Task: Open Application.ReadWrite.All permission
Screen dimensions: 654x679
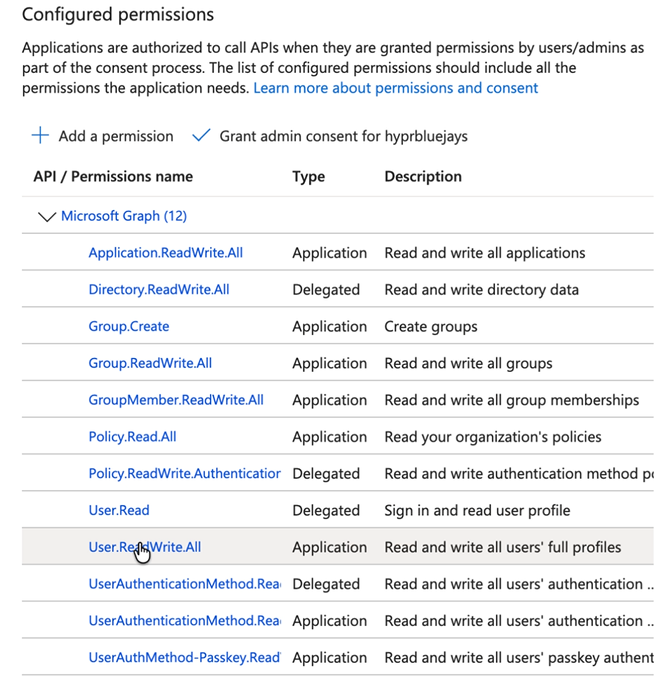Action: 165,253
